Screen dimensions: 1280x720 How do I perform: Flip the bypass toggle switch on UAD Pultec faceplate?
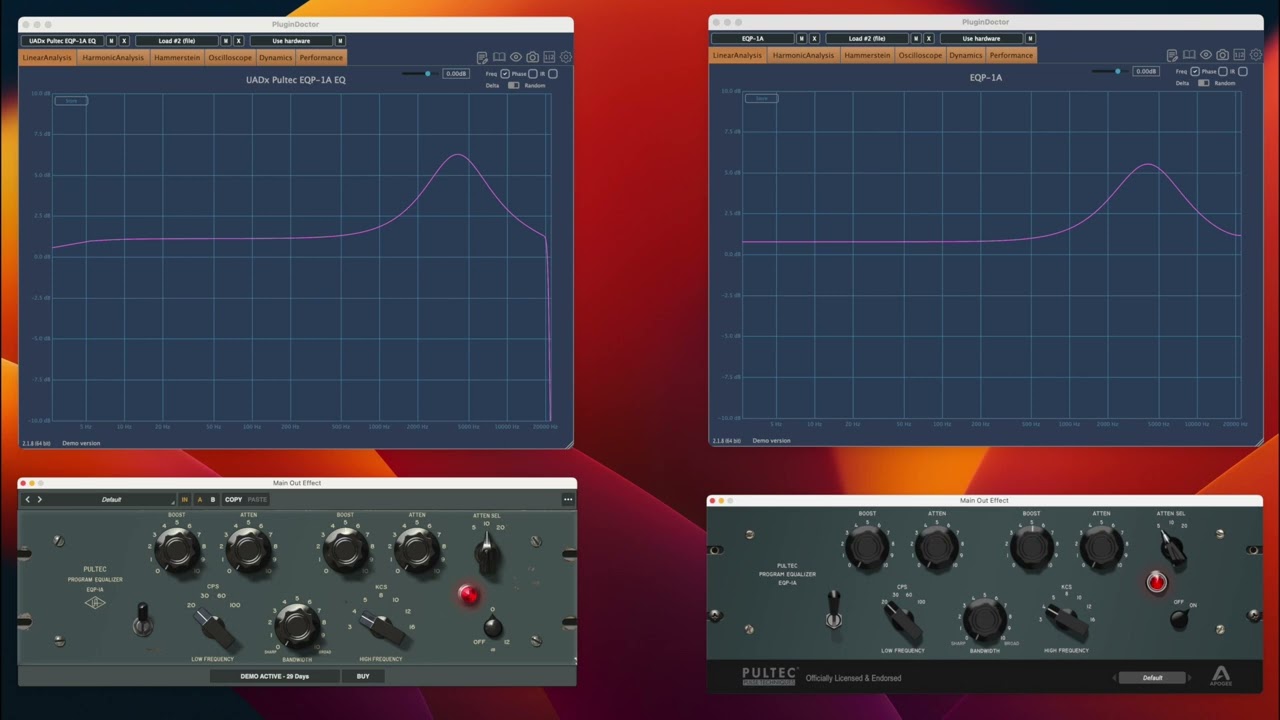coord(143,620)
